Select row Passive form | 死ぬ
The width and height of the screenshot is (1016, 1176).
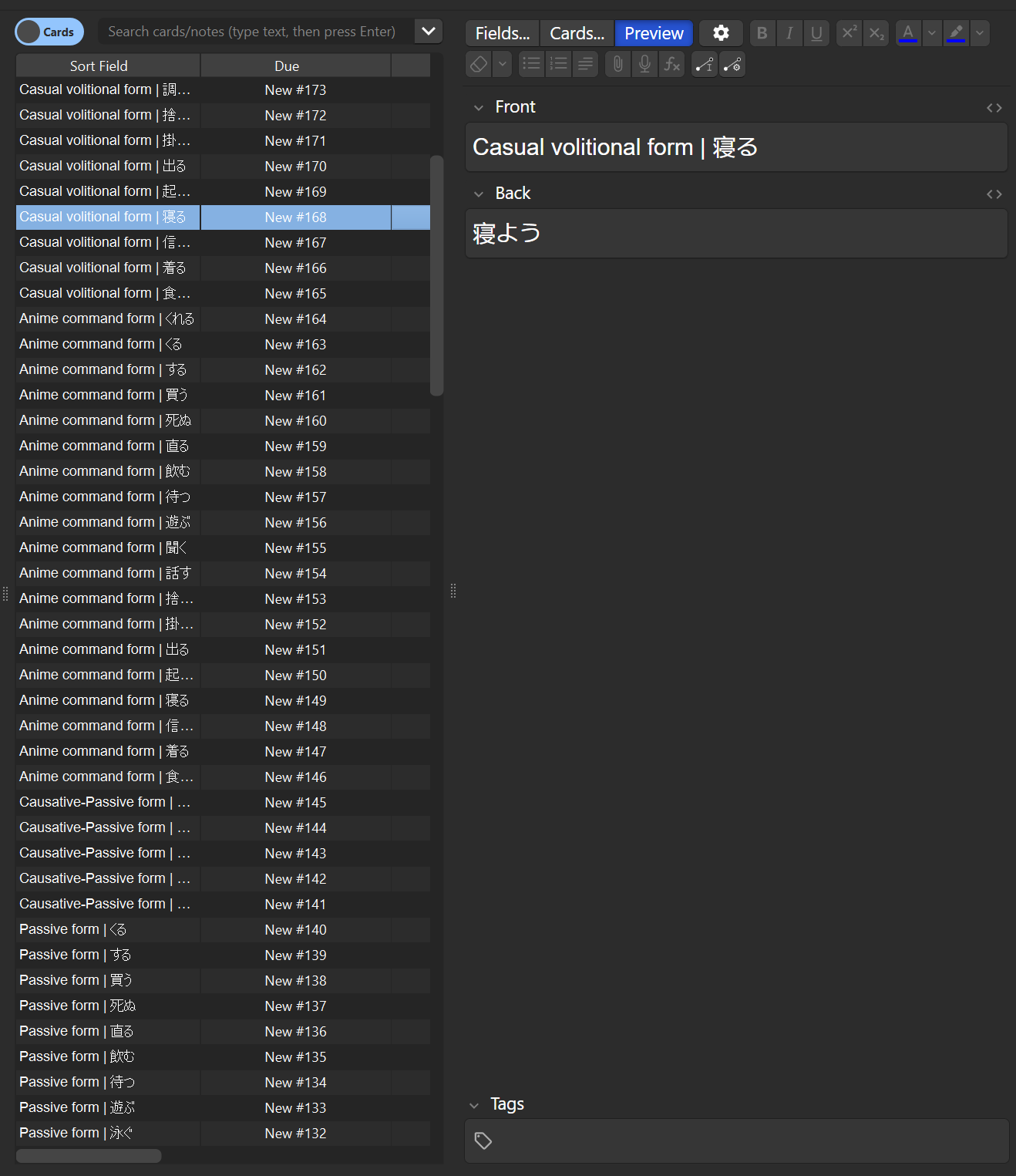coord(223,1006)
